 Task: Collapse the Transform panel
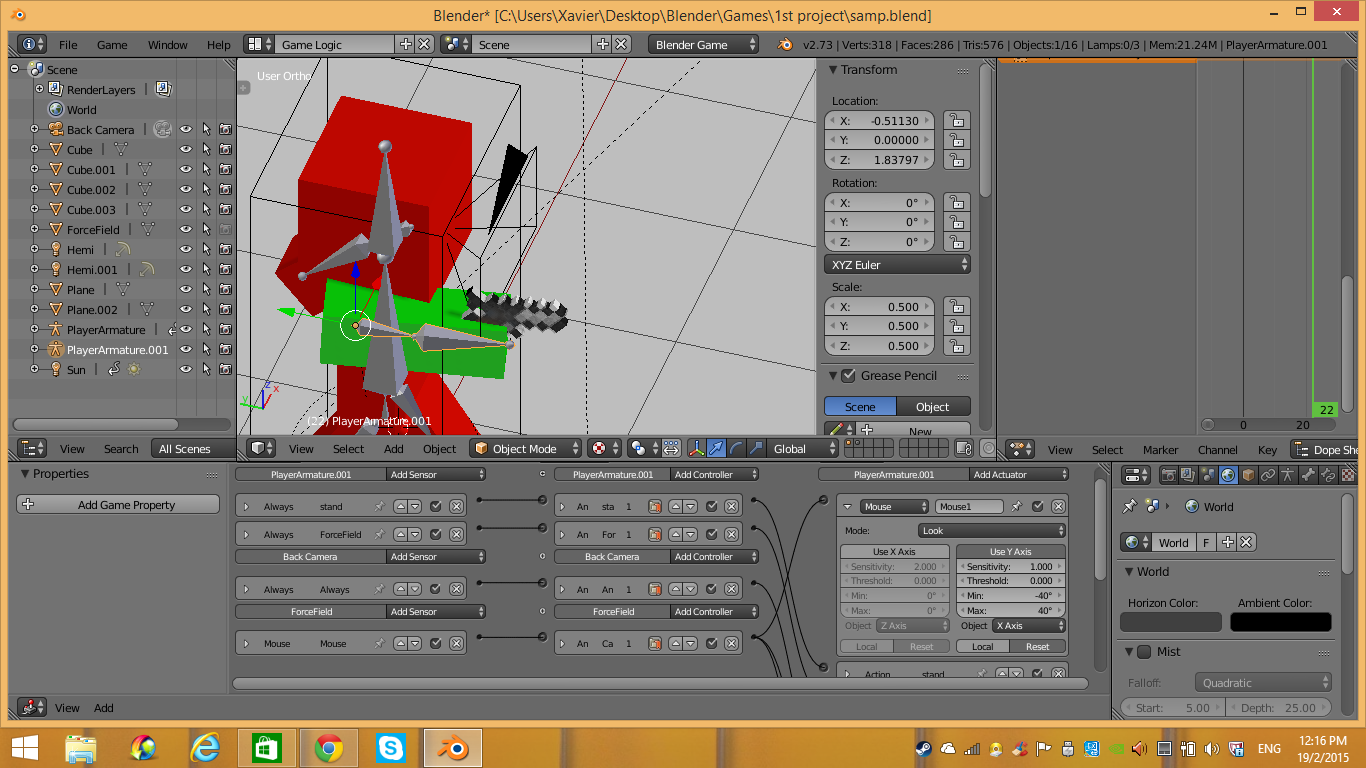pos(832,70)
